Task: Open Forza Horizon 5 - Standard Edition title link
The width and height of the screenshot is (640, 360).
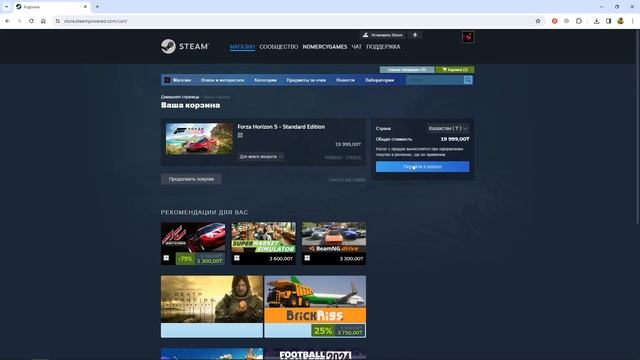Action: (281, 127)
